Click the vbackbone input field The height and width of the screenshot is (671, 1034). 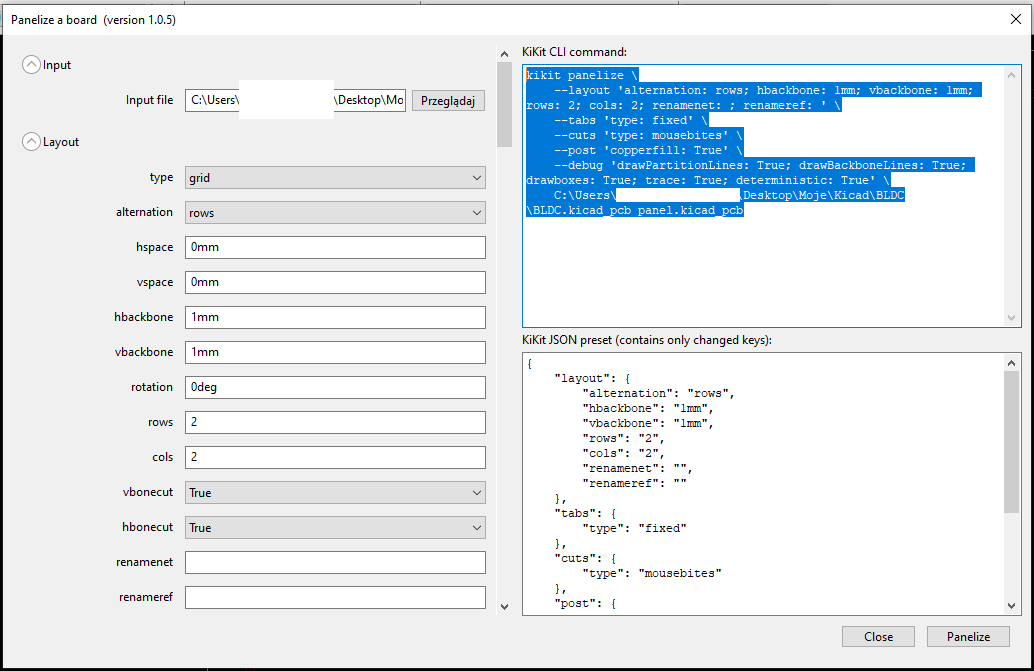coord(335,352)
